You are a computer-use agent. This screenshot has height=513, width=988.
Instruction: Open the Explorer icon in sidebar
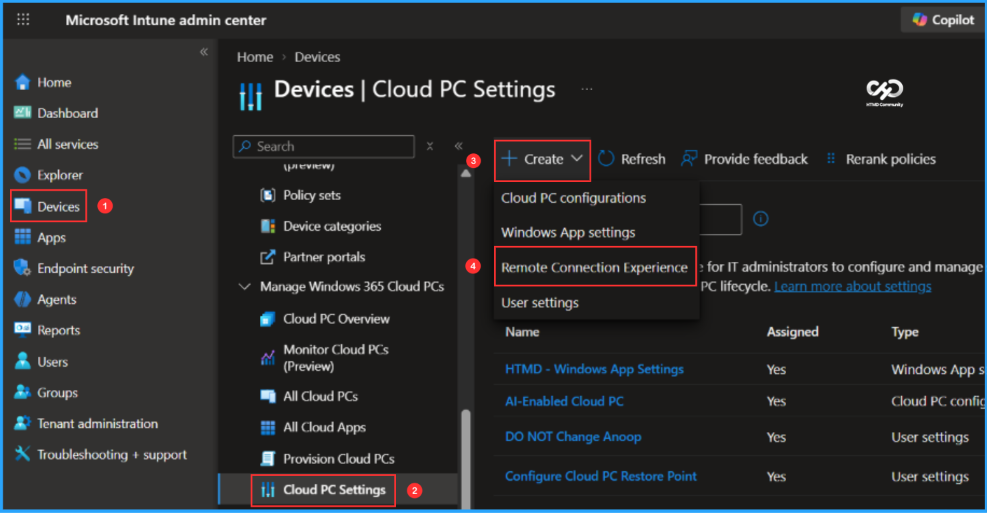point(23,175)
